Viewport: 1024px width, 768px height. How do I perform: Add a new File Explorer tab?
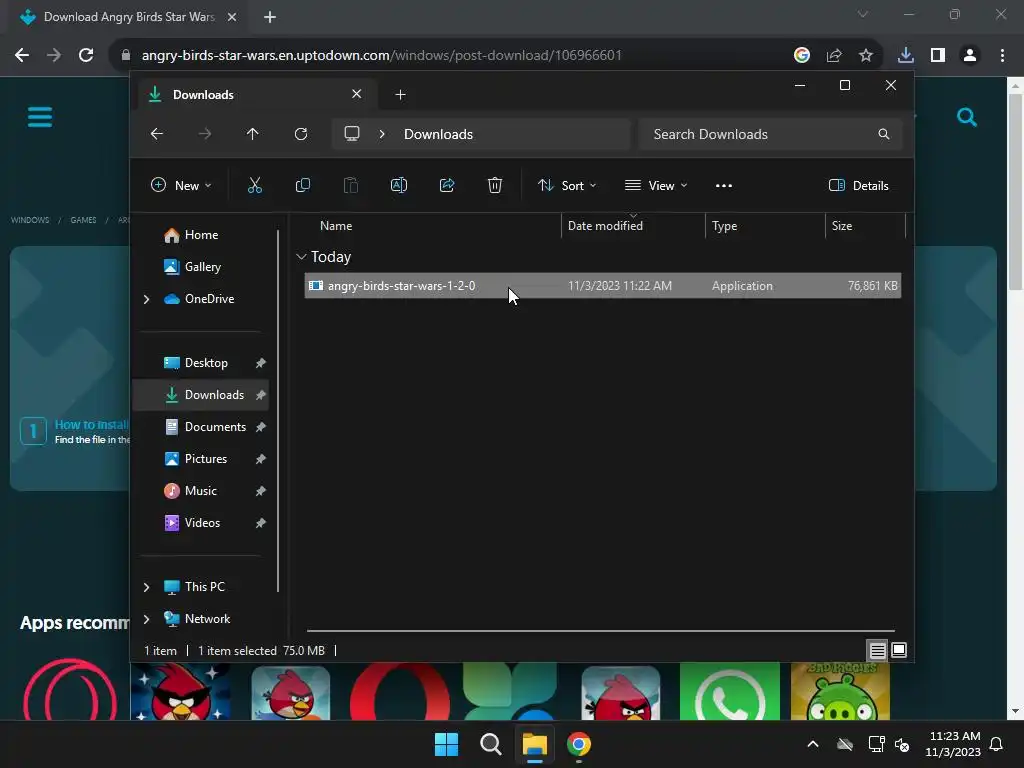400,95
